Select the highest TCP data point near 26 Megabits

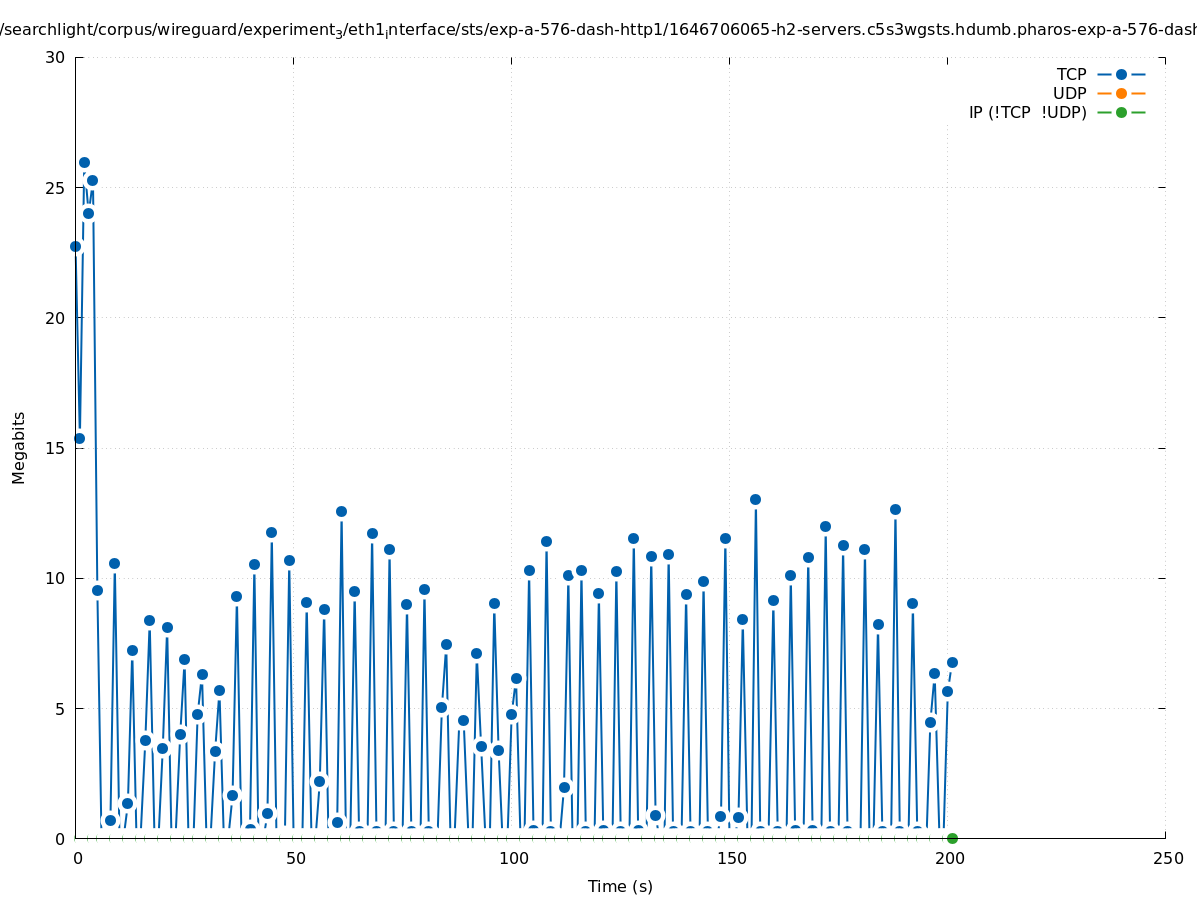pos(84,162)
